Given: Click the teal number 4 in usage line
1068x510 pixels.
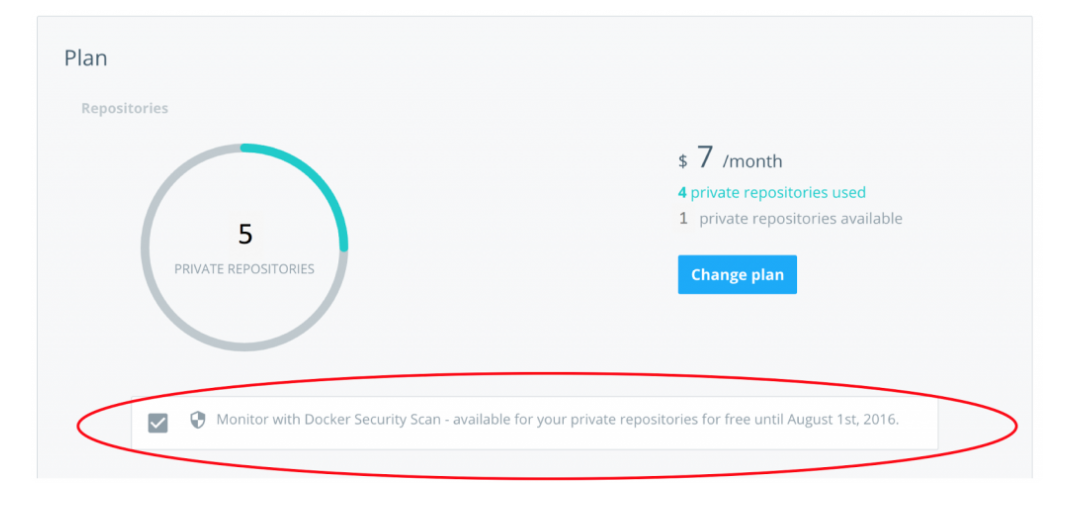Looking at the screenshot, I should [x=682, y=193].
